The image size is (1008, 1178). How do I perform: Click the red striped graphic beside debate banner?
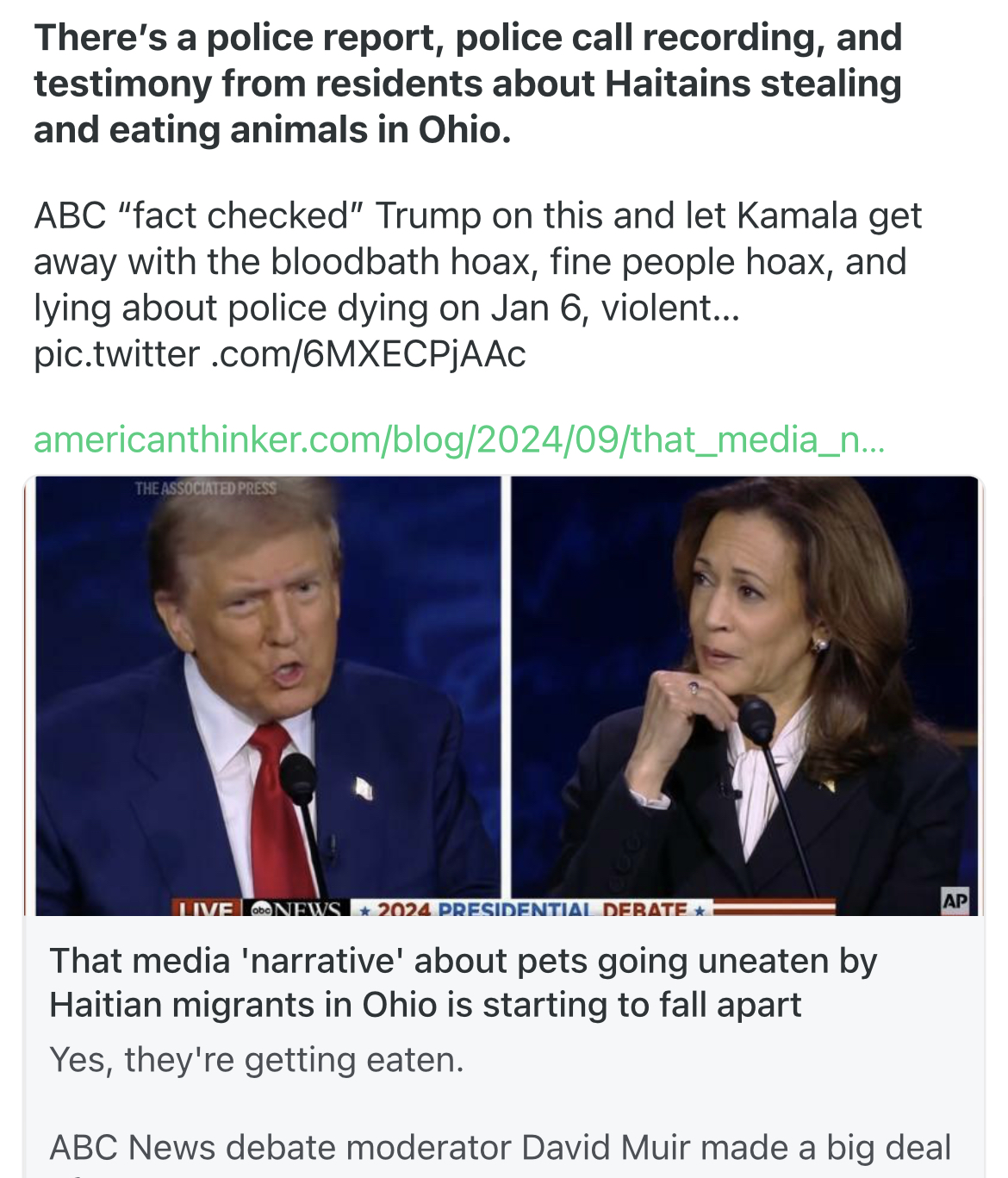coord(773,907)
